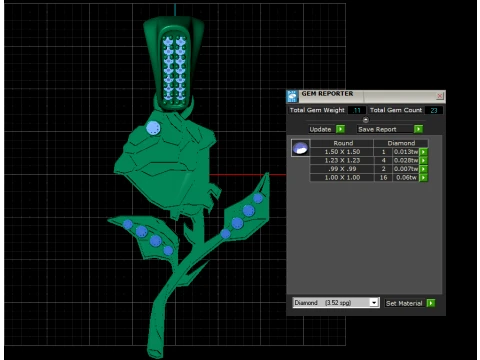Click the count cell showing 4
This screenshot has height=360, width=480.
[x=383, y=160]
